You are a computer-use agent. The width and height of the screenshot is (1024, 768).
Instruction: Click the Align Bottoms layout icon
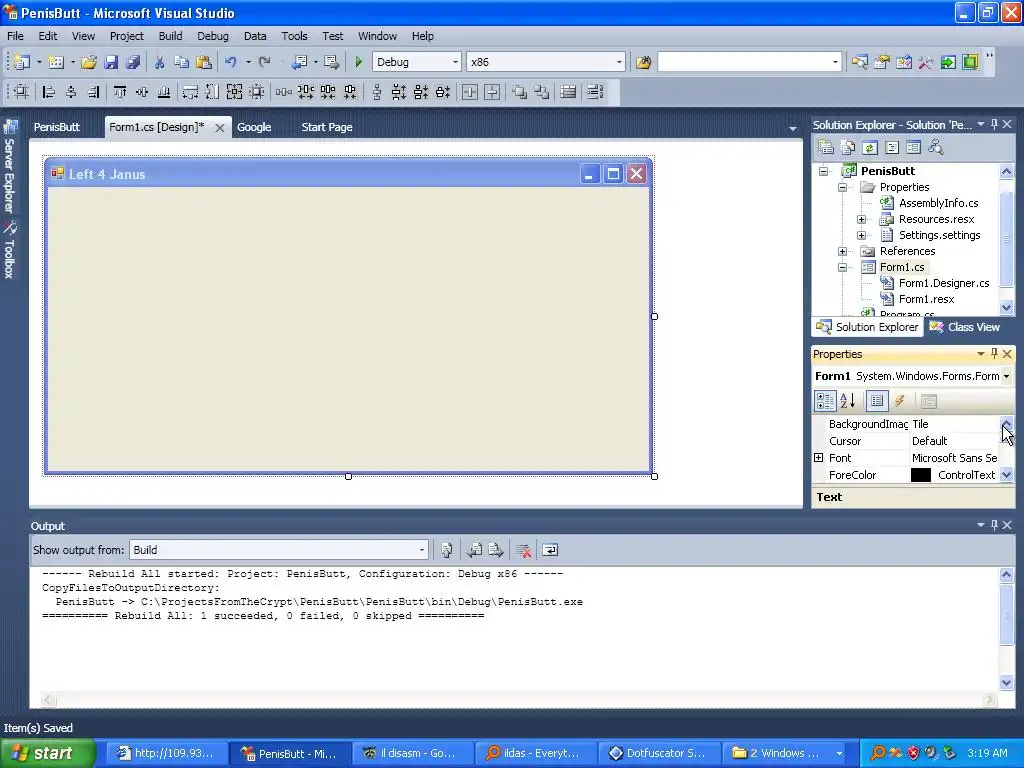[164, 92]
